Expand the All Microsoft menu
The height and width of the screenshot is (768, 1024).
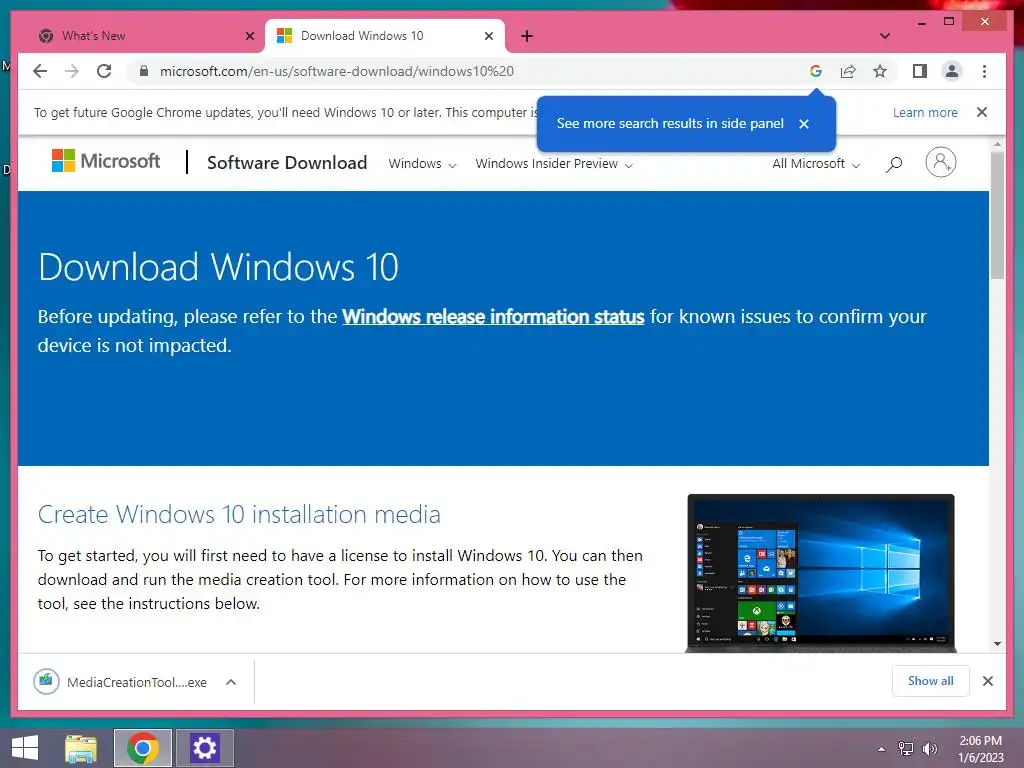point(816,164)
